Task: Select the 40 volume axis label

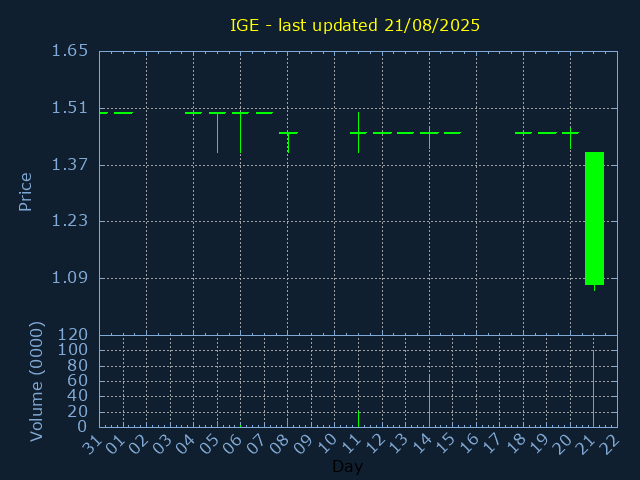Action: (x=78, y=396)
